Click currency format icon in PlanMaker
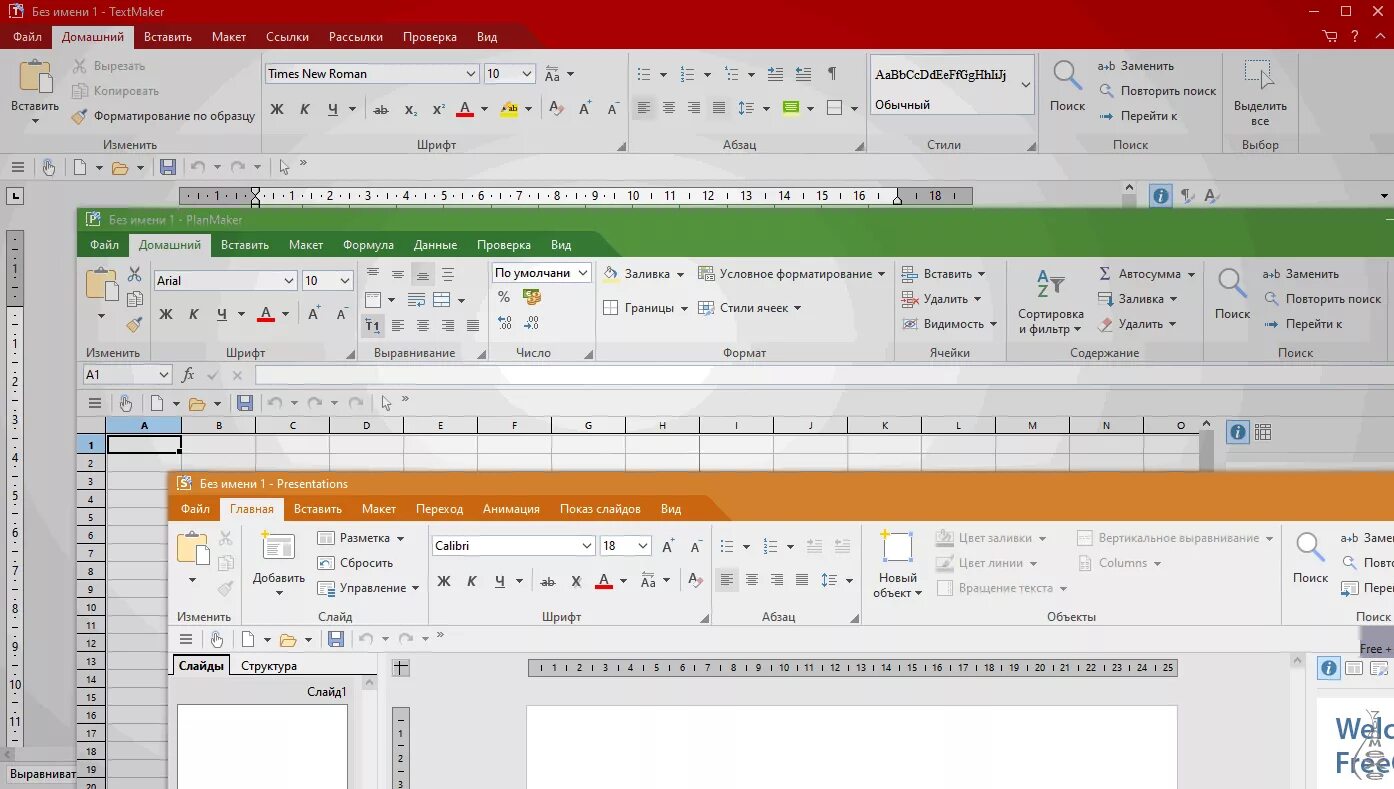This screenshot has height=789, width=1394. coord(532,297)
